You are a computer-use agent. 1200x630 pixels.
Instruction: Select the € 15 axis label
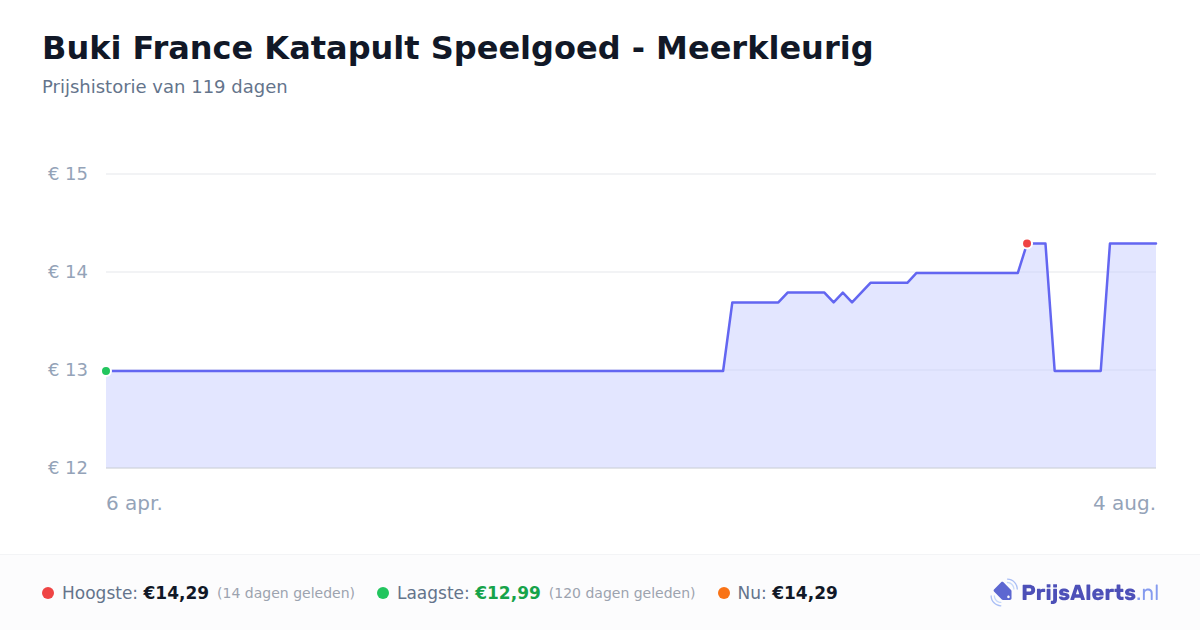(x=68, y=174)
